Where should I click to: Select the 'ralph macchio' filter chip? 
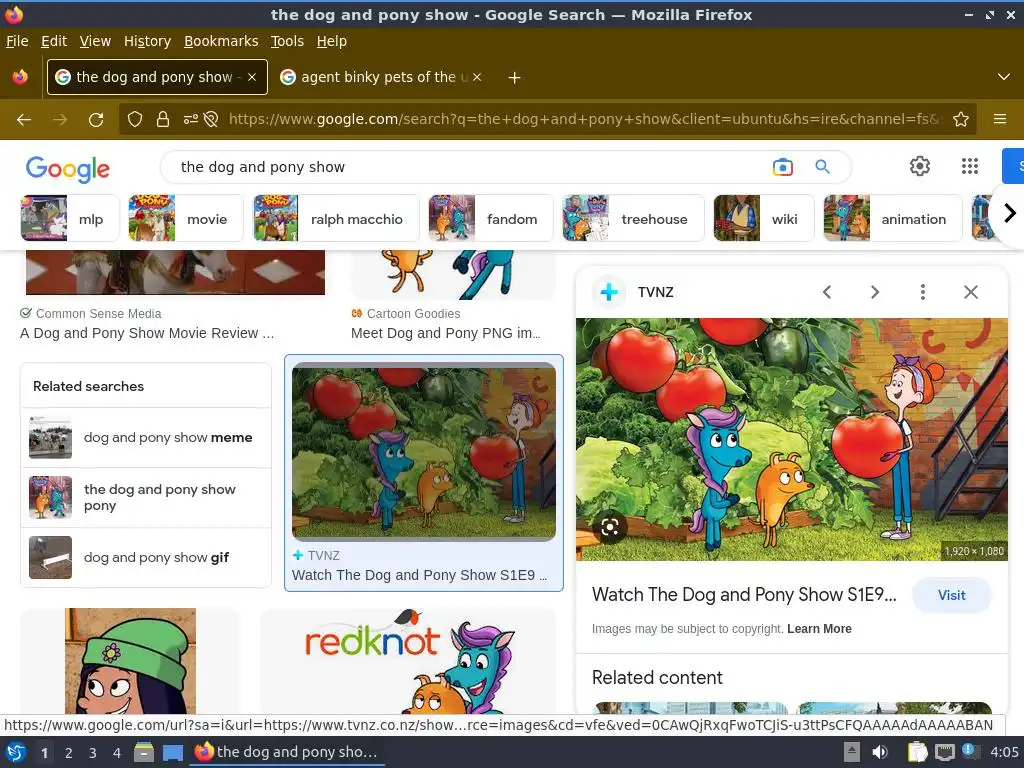pos(336,219)
